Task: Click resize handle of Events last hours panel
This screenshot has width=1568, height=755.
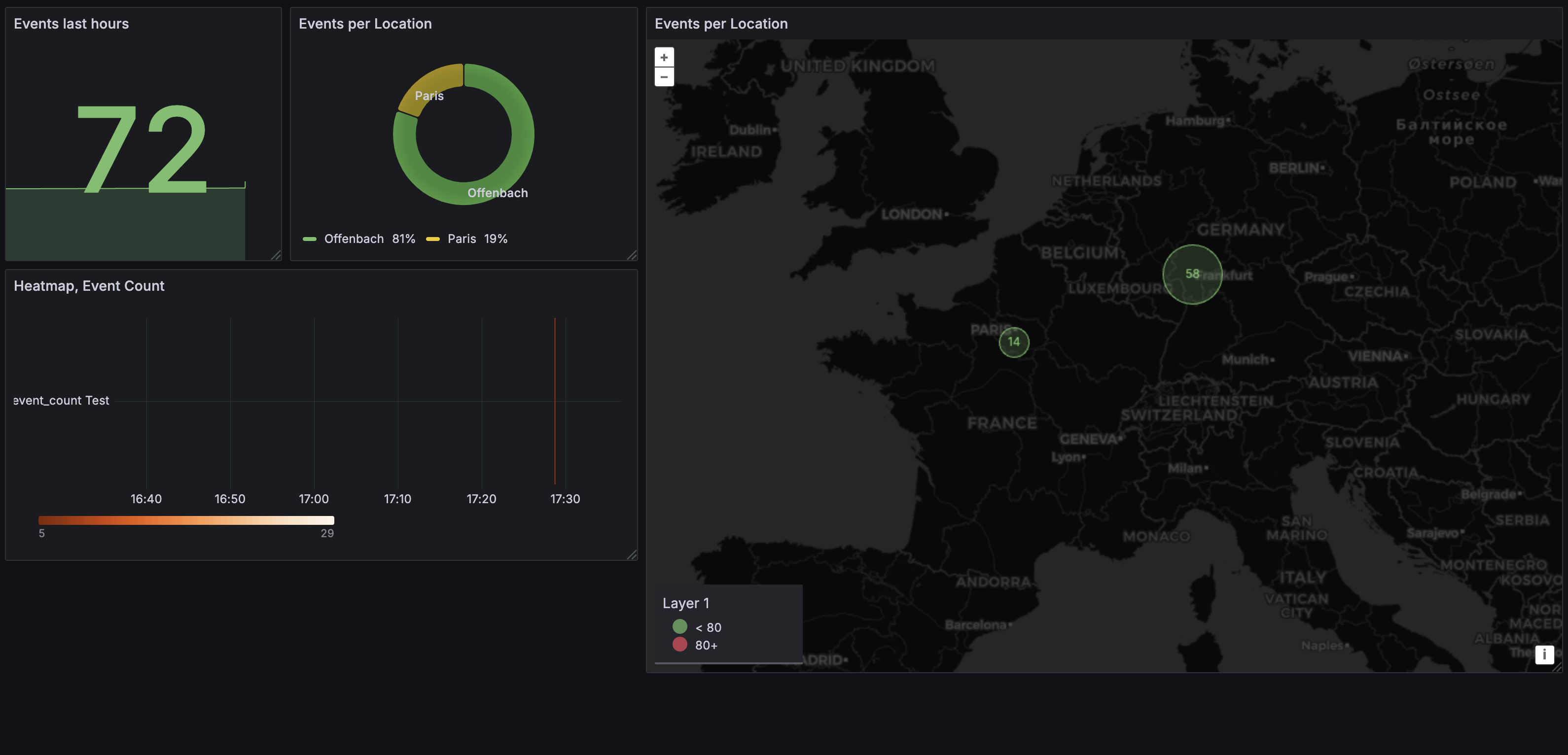Action: point(276,255)
